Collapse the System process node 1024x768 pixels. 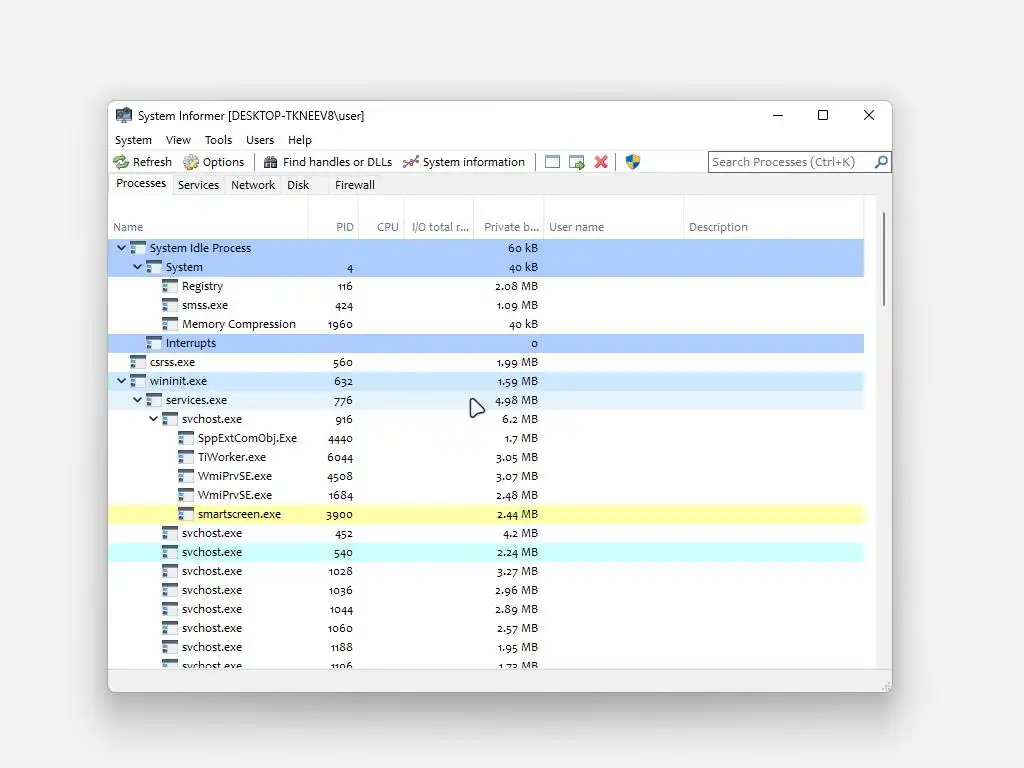(137, 267)
